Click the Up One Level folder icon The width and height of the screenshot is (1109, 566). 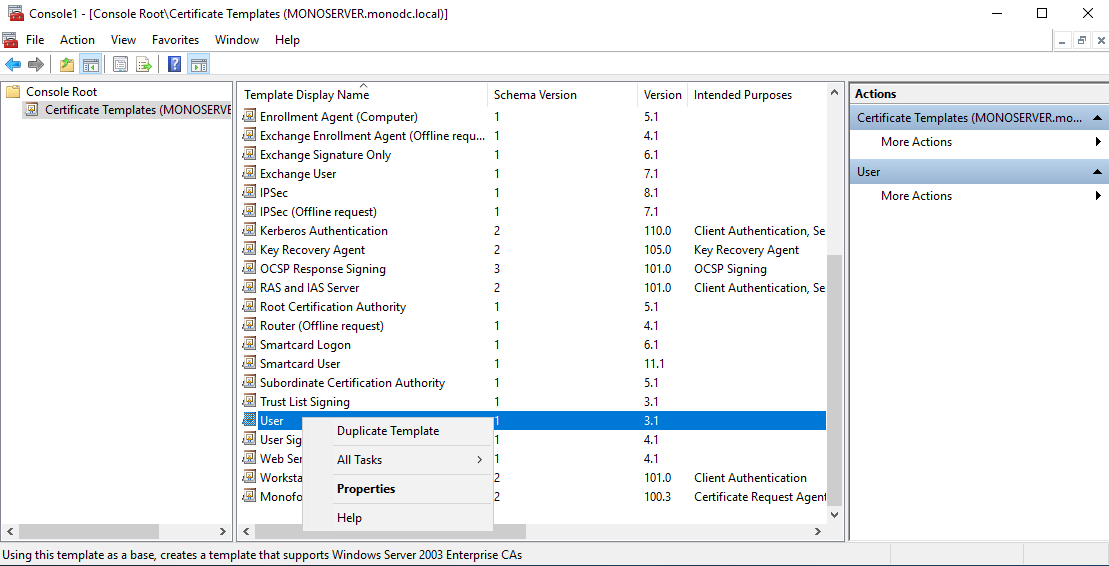point(67,65)
